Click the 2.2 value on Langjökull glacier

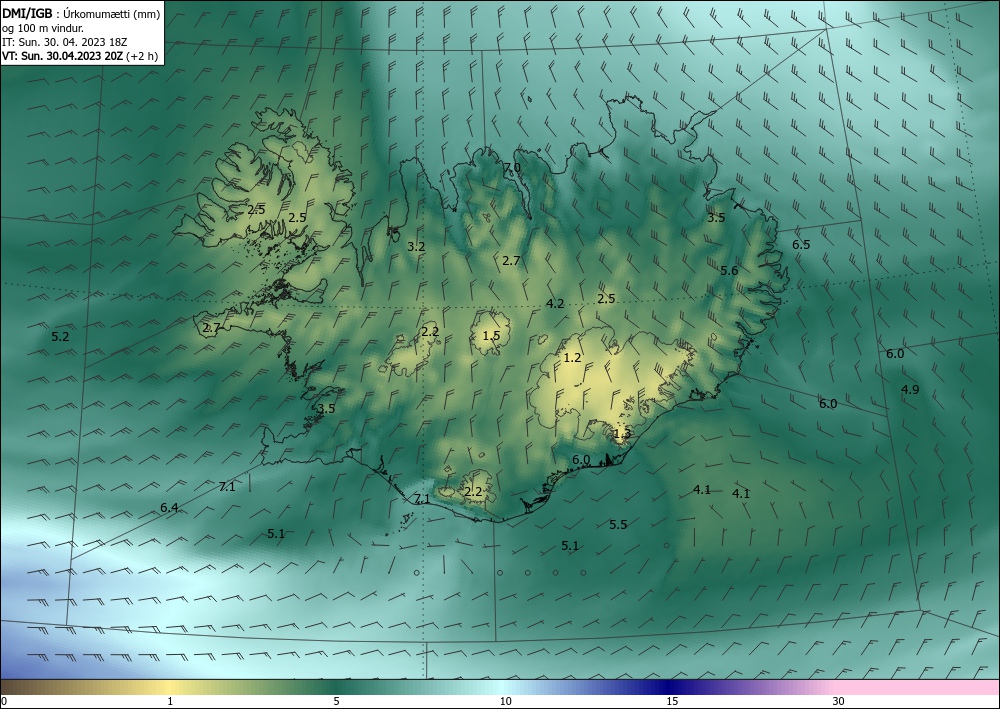430,331
